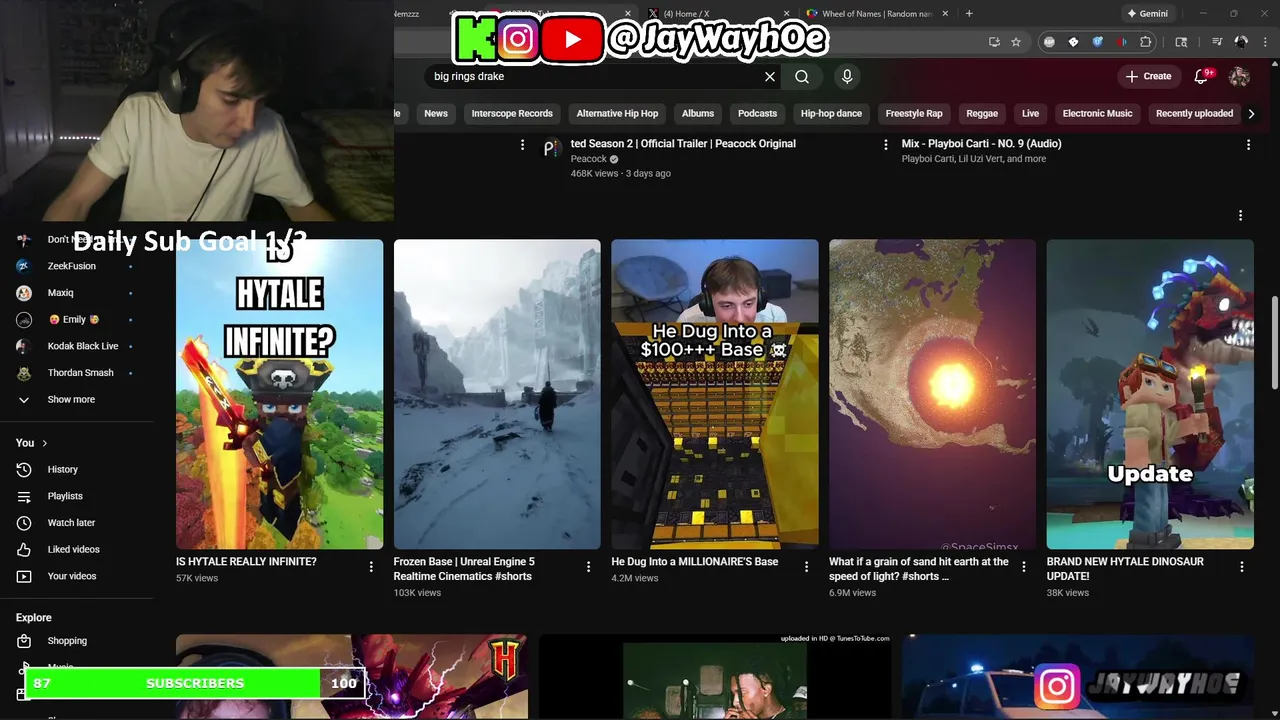Select the Live filter chip
The width and height of the screenshot is (1280, 720).
tap(1030, 114)
